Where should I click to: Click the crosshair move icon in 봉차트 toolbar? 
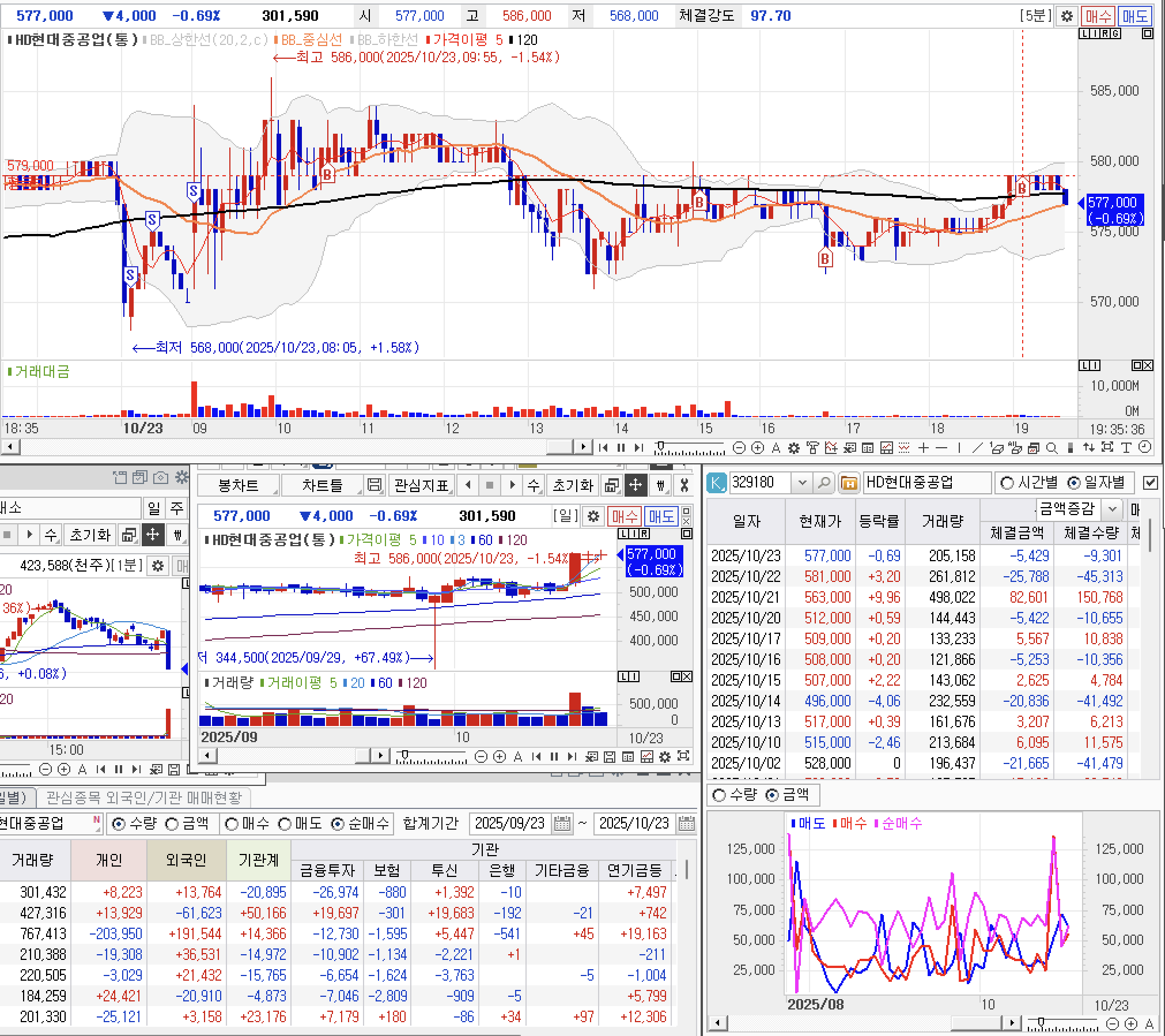[x=635, y=486]
